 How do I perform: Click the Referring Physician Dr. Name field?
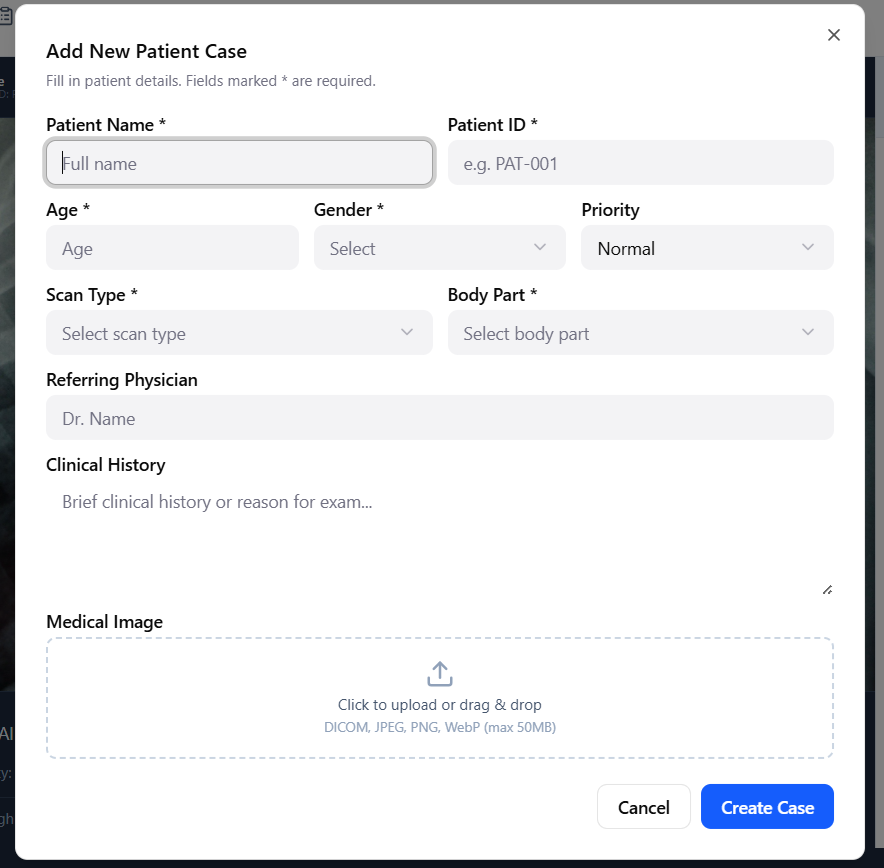[440, 418]
